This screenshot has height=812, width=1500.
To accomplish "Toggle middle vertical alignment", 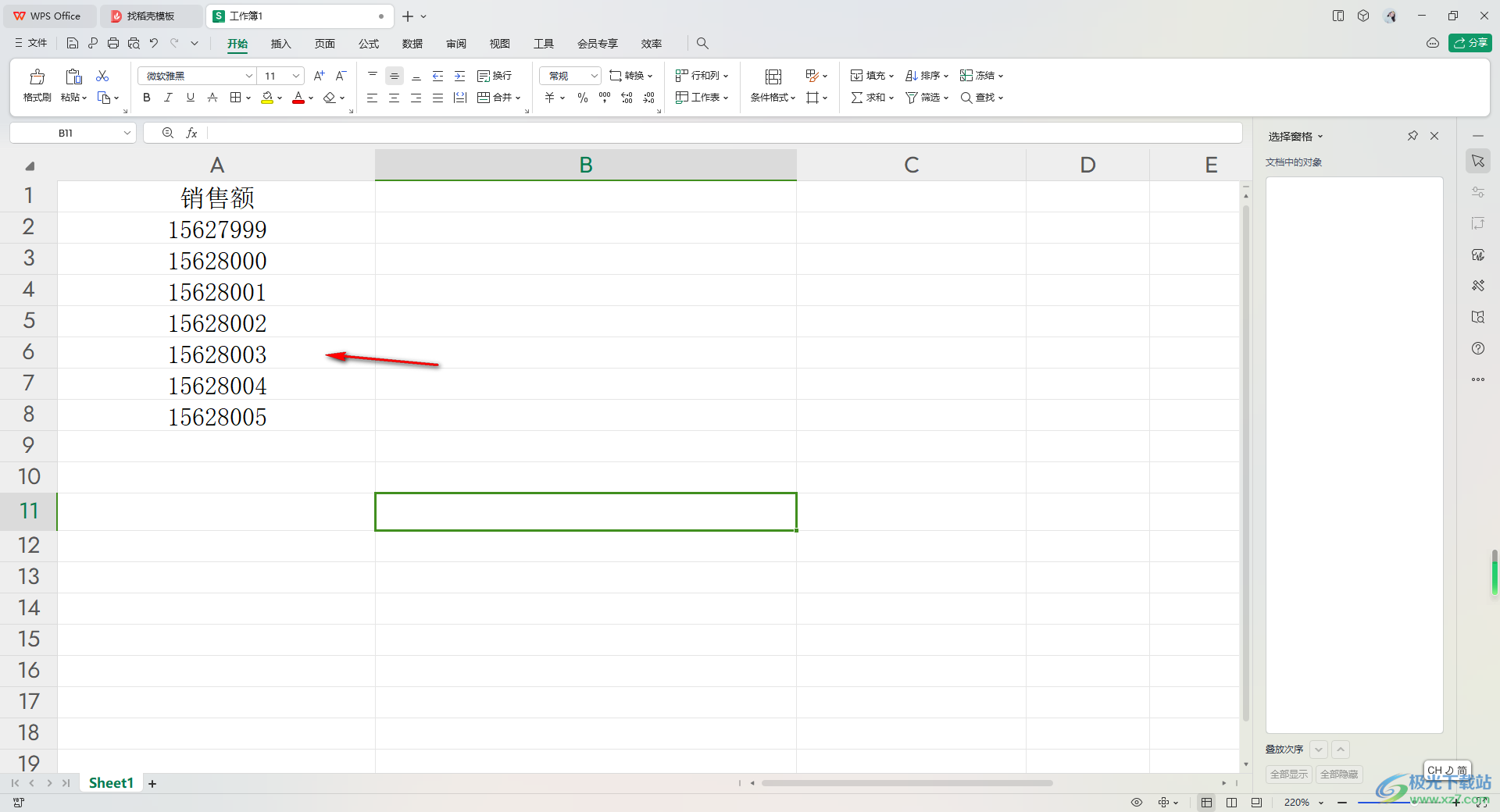I will [395, 76].
